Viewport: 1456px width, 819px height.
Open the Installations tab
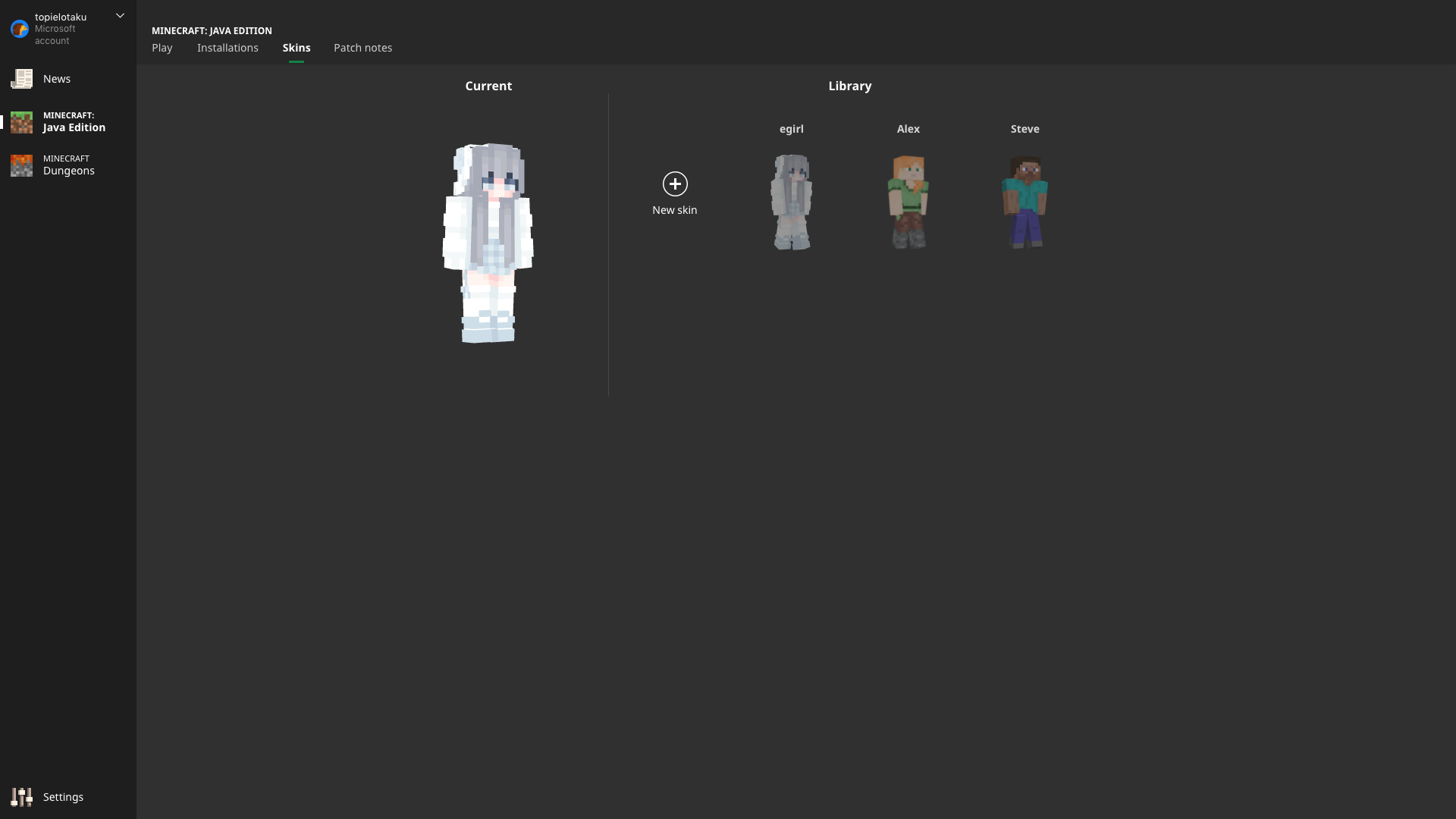[227, 48]
